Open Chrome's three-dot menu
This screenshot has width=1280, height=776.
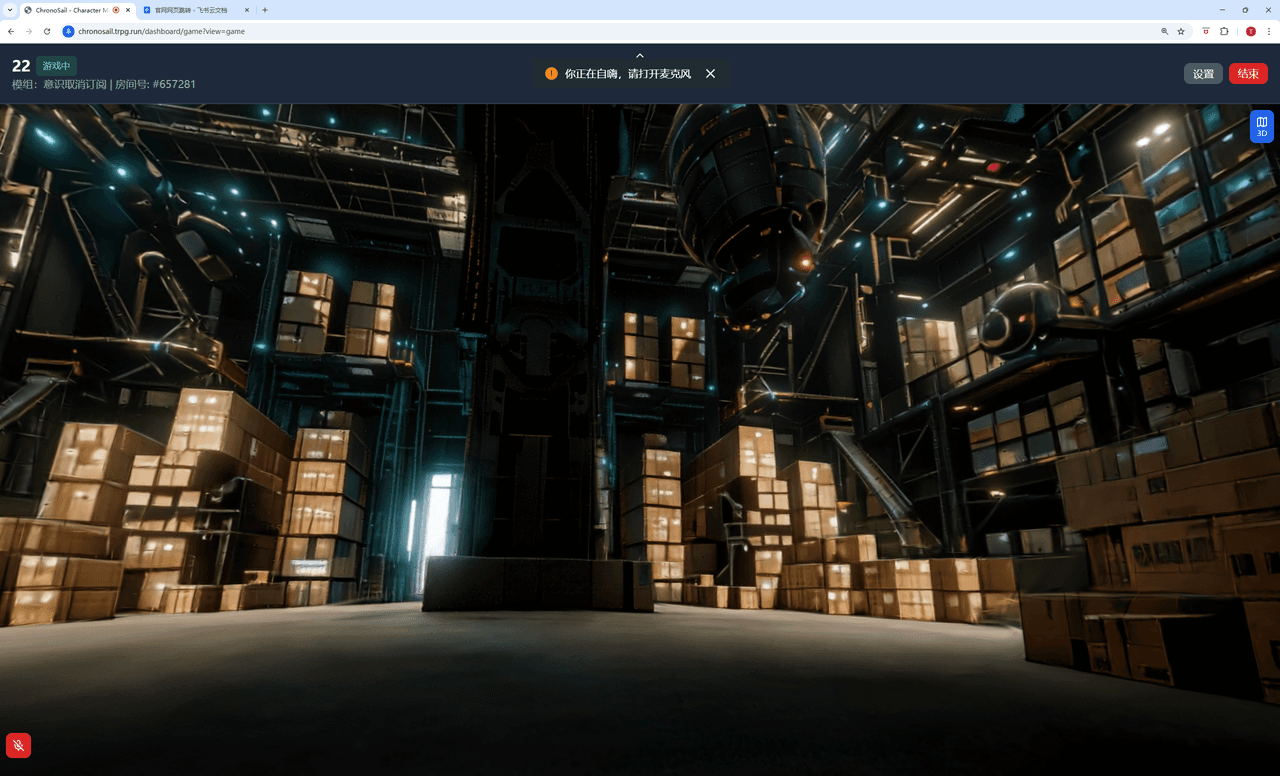[1268, 31]
